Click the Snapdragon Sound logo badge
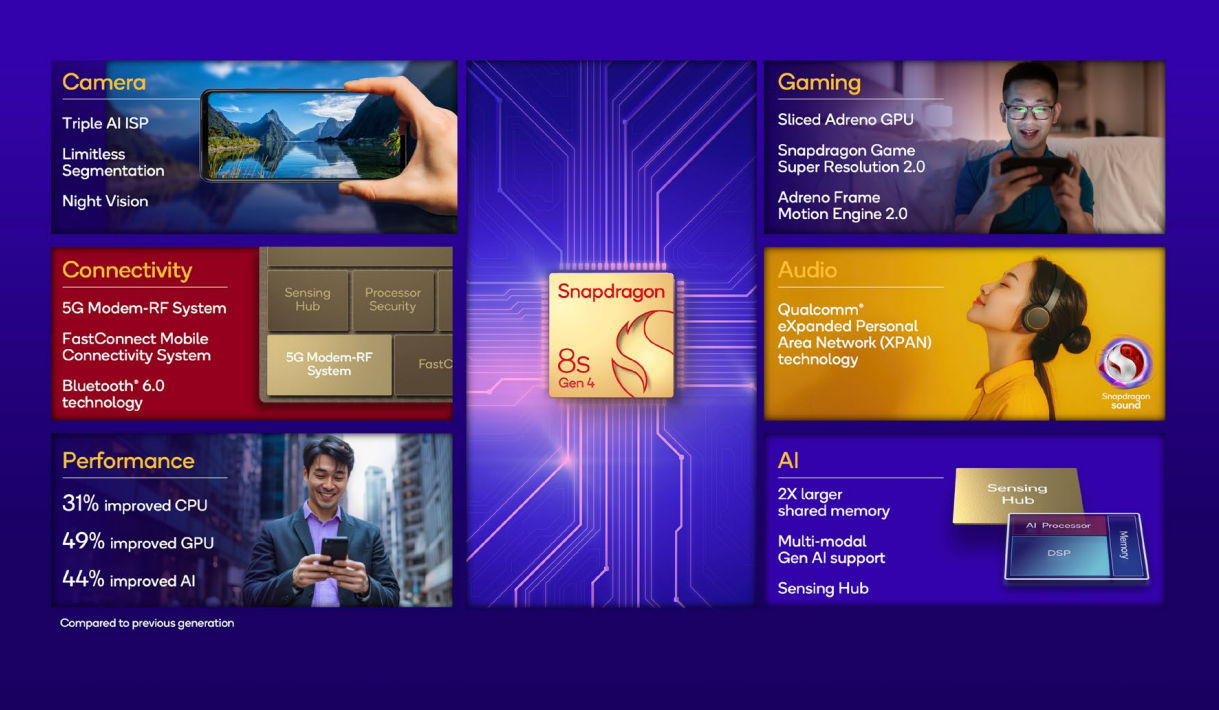1219x710 pixels. [1125, 373]
